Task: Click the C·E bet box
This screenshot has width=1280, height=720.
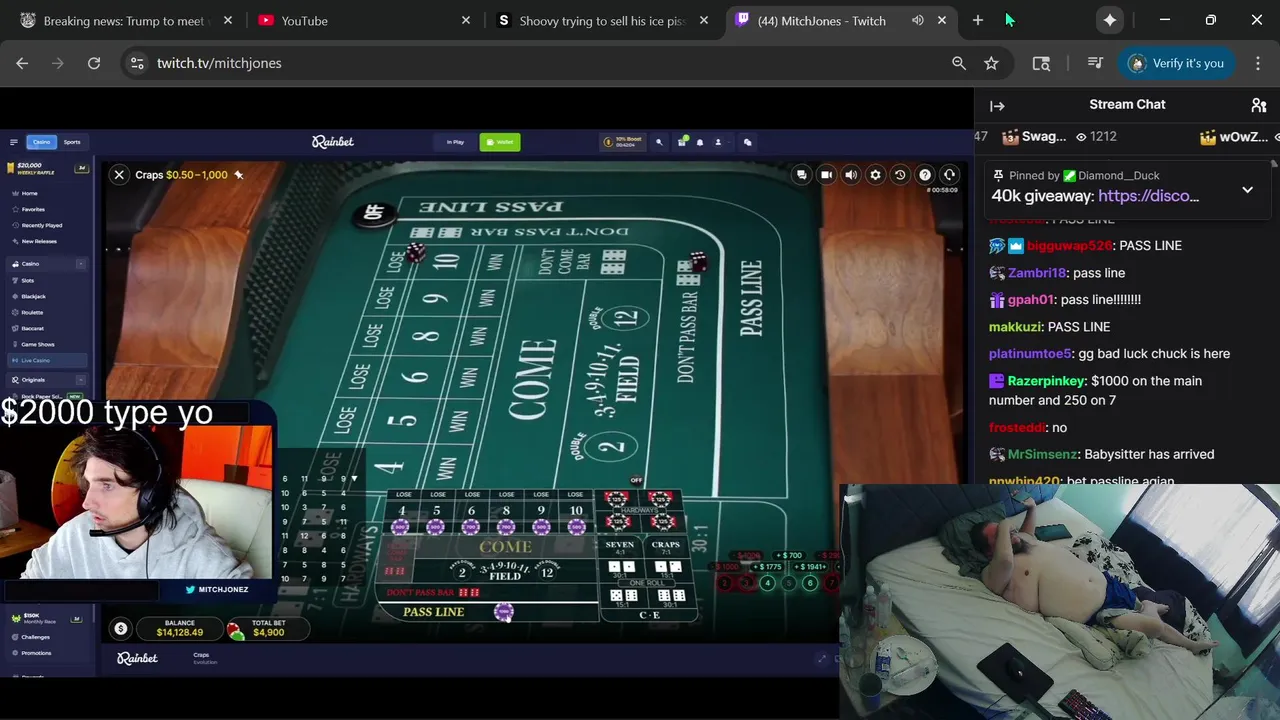Action: pos(650,615)
